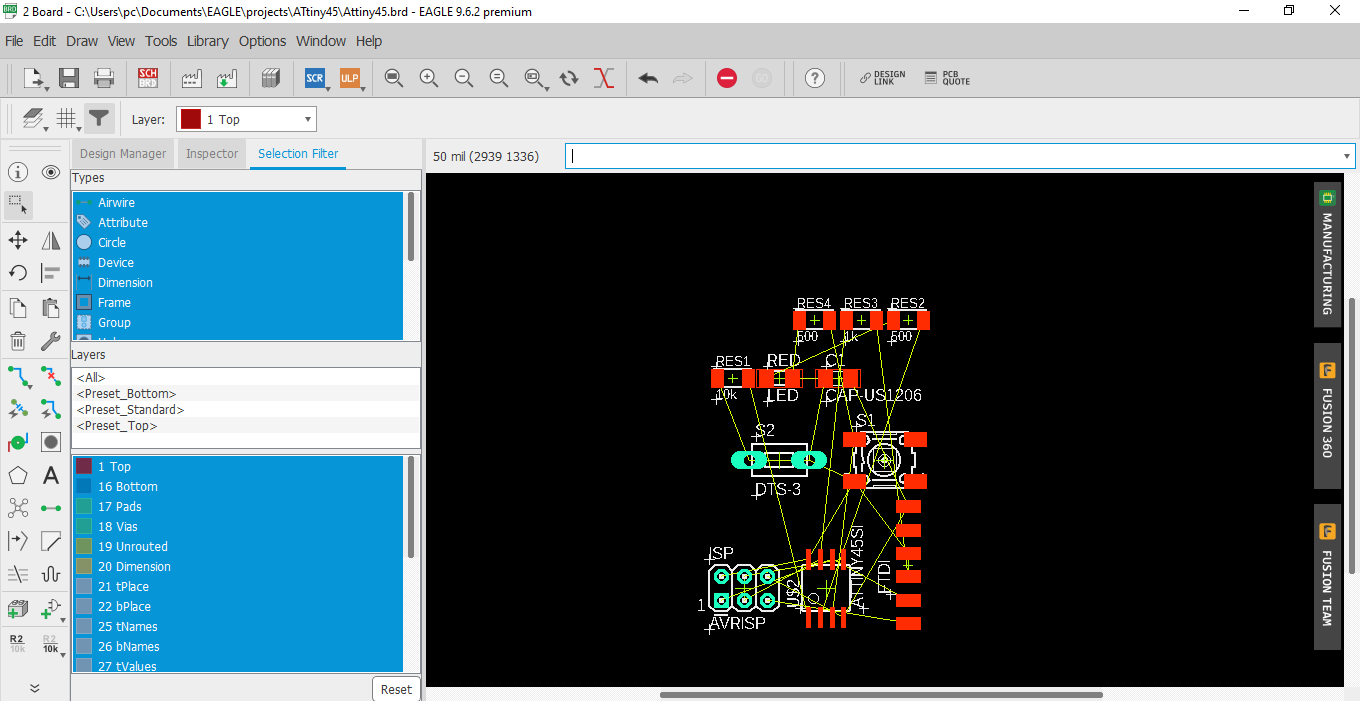Image resolution: width=1360 pixels, height=701 pixels.
Task: Click the Print icon
Action: pyautogui.click(x=104, y=78)
